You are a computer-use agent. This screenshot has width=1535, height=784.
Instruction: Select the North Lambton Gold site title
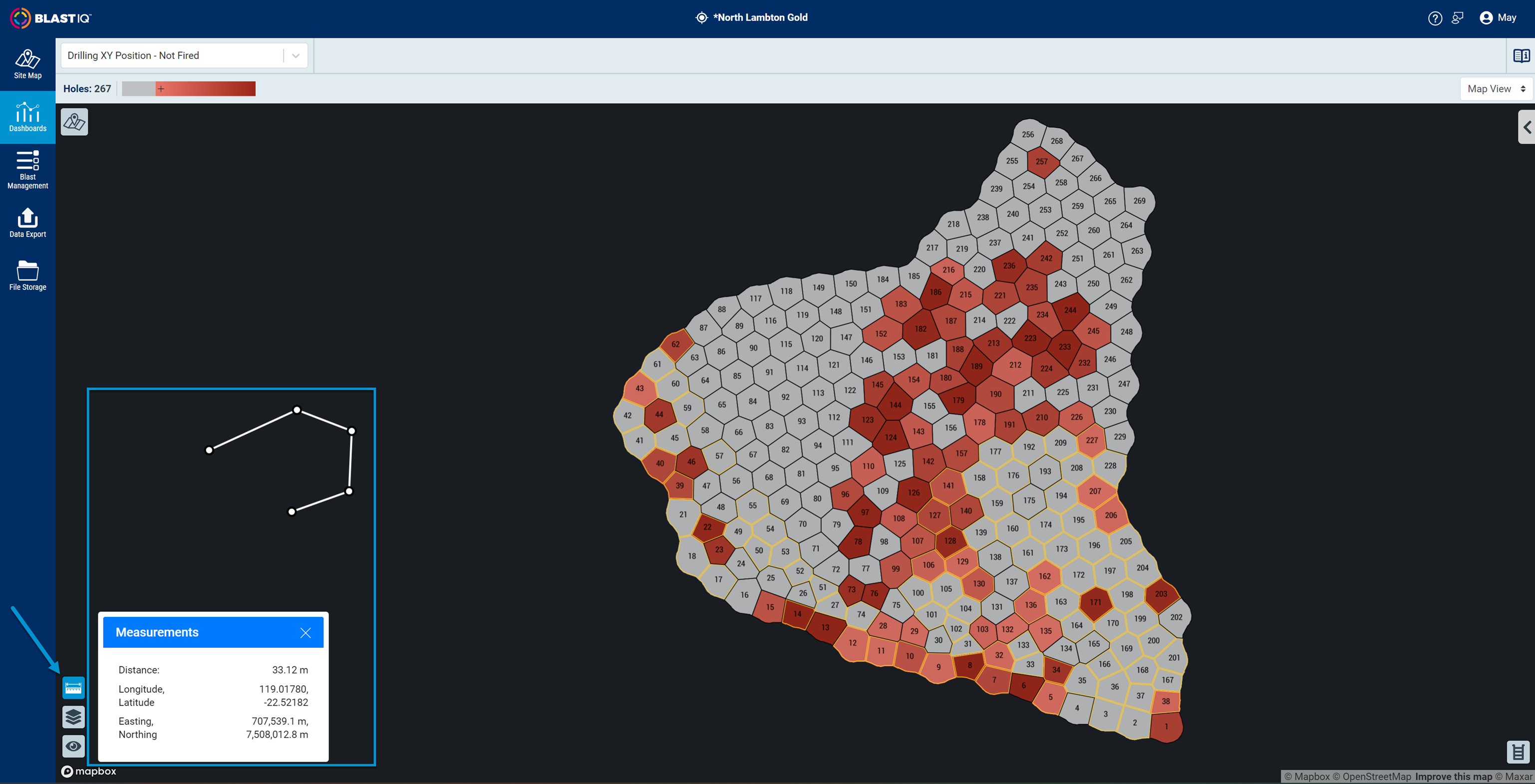(760, 18)
